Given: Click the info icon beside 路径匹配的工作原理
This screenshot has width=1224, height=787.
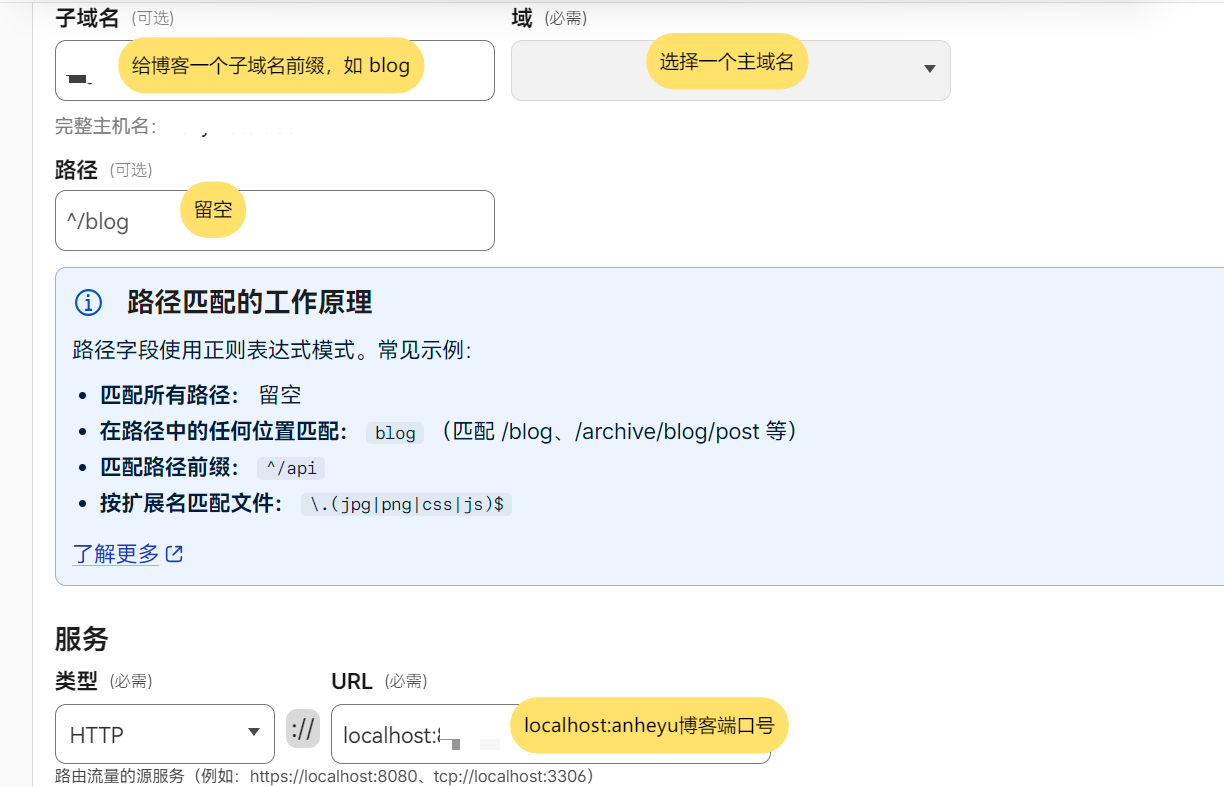Looking at the screenshot, I should coord(88,302).
